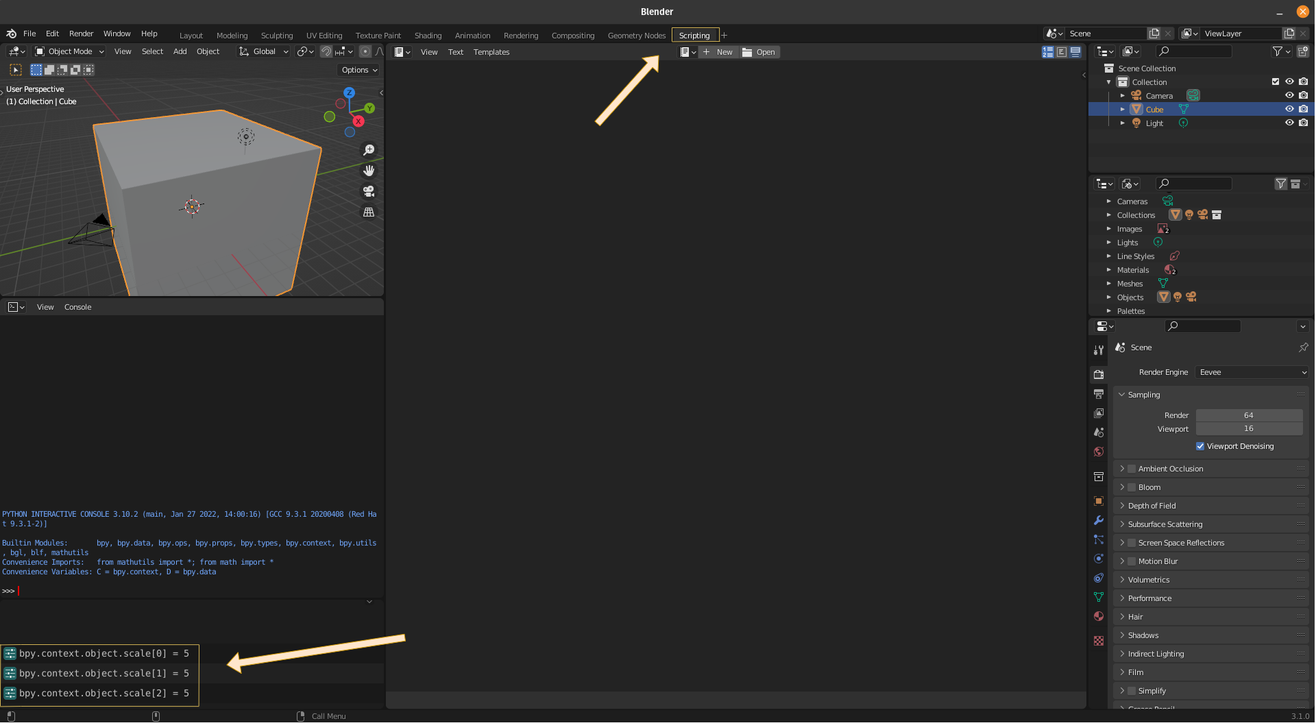Open the Tool Properties screwdriver icon

(1098, 349)
